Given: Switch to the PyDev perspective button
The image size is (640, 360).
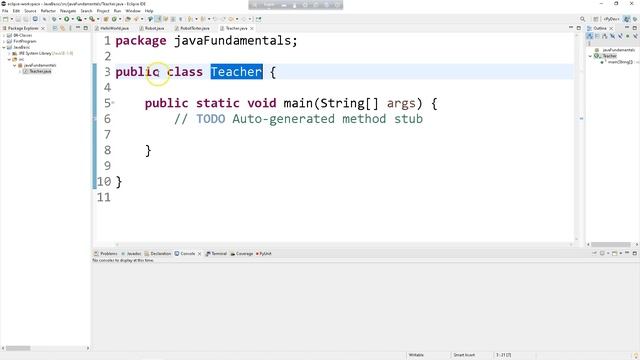Looking at the screenshot, I should [611, 19].
